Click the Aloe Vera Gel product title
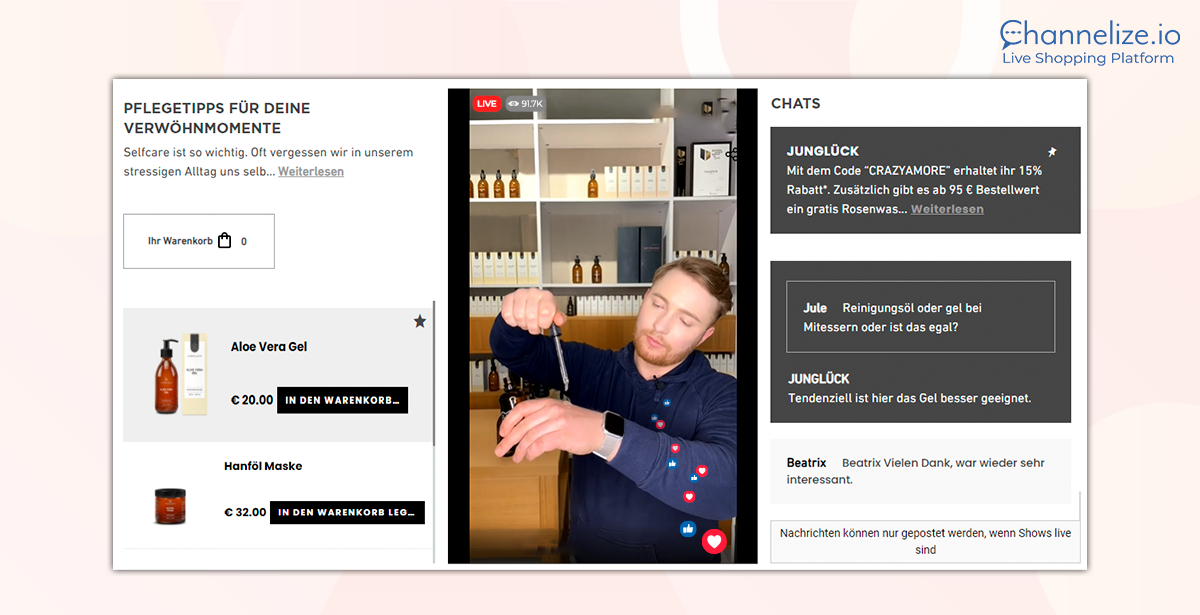The height and width of the screenshot is (615, 1200). tap(269, 347)
